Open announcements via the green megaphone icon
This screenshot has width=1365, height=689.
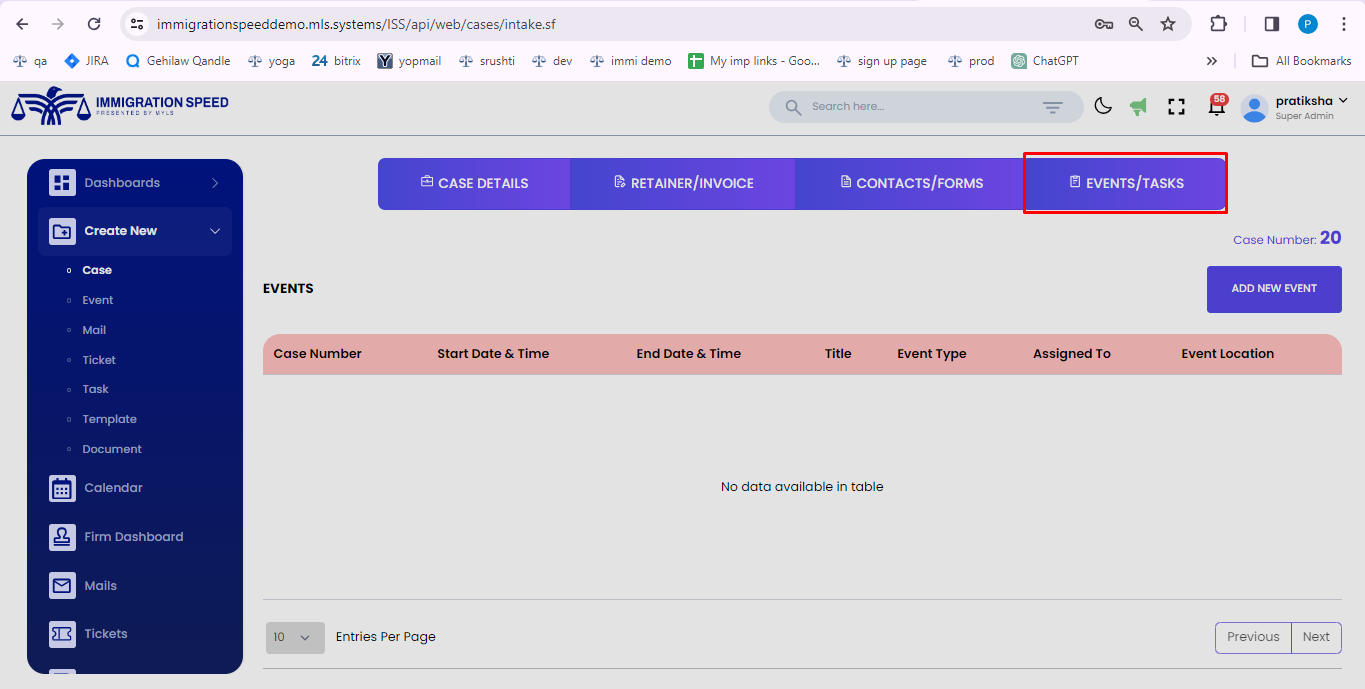pos(1139,106)
